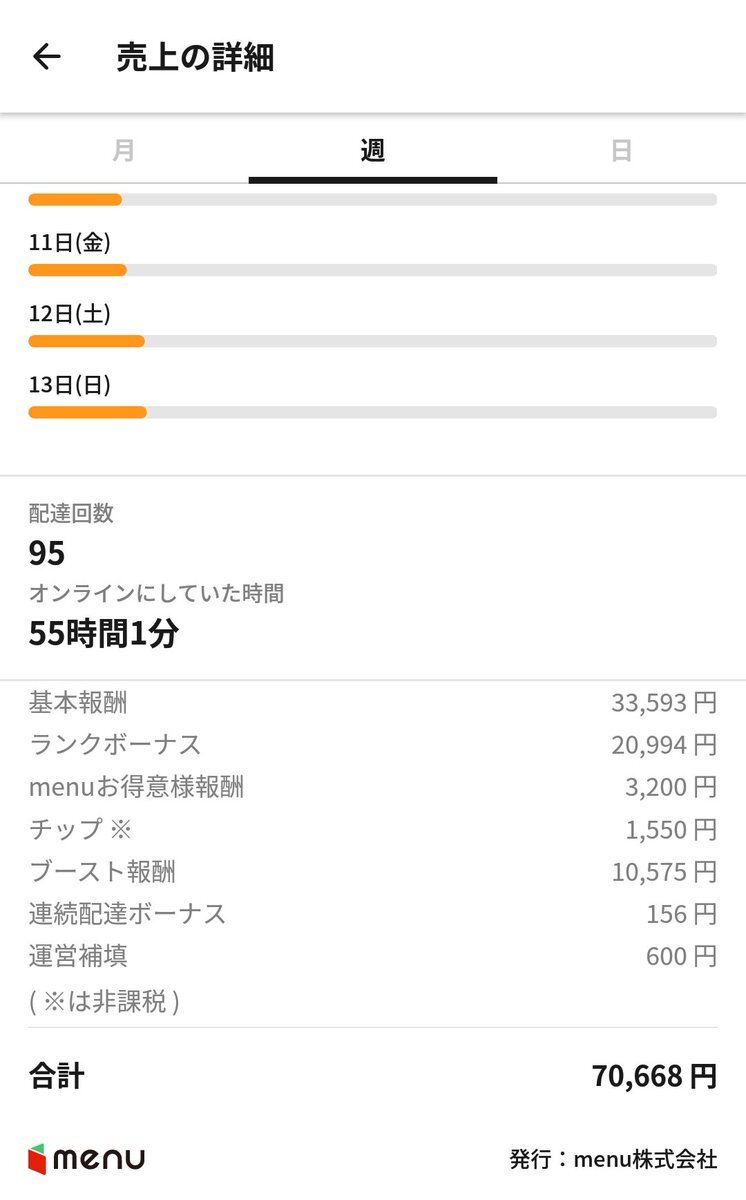Tap the 配達回数 count of 95
The width and height of the screenshot is (746, 1200).
(x=47, y=553)
